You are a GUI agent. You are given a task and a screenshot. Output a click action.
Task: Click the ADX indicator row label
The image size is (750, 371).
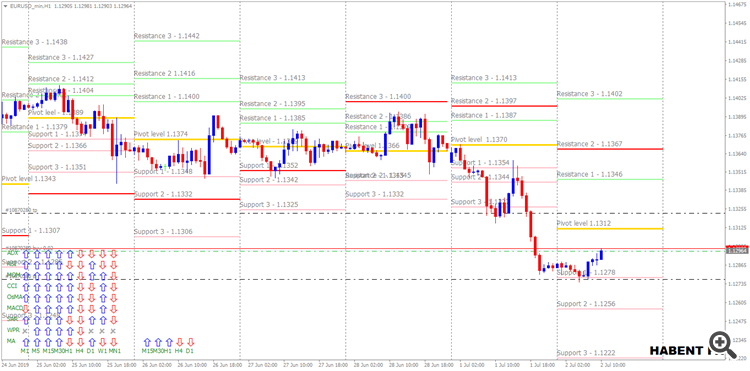click(x=12, y=253)
